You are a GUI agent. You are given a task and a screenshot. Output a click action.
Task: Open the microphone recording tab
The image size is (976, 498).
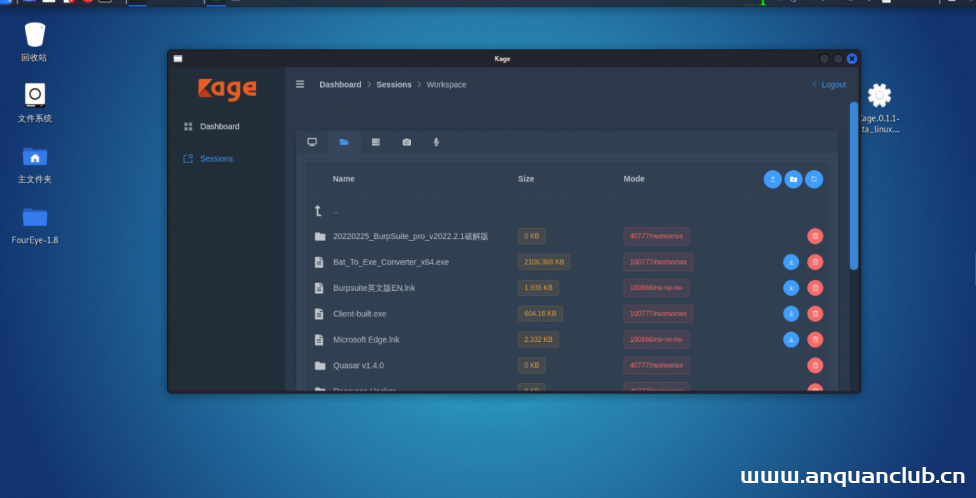[436, 142]
